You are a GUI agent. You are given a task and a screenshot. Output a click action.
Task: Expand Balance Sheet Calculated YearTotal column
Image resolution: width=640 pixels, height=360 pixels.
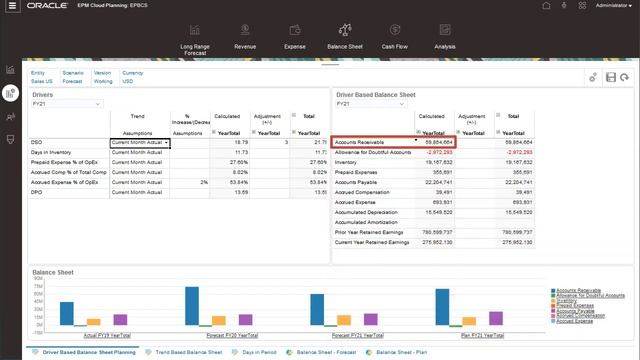[x=418, y=132]
